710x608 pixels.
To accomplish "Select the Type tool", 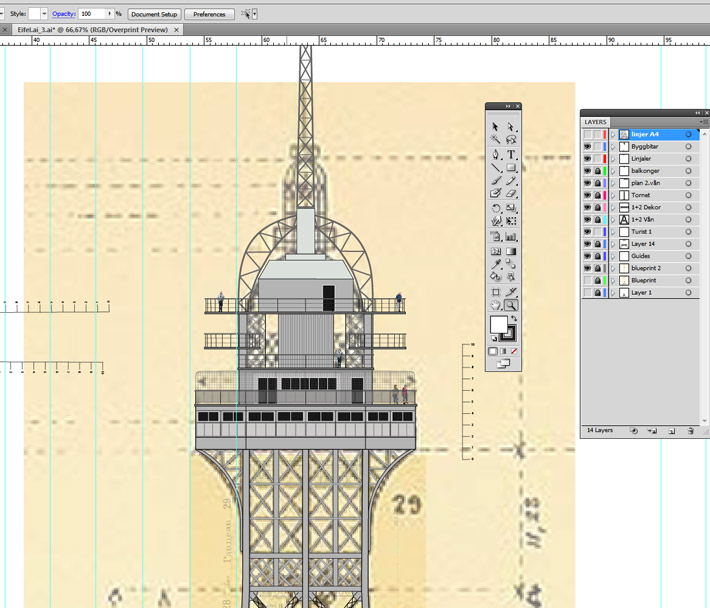I will tap(511, 155).
